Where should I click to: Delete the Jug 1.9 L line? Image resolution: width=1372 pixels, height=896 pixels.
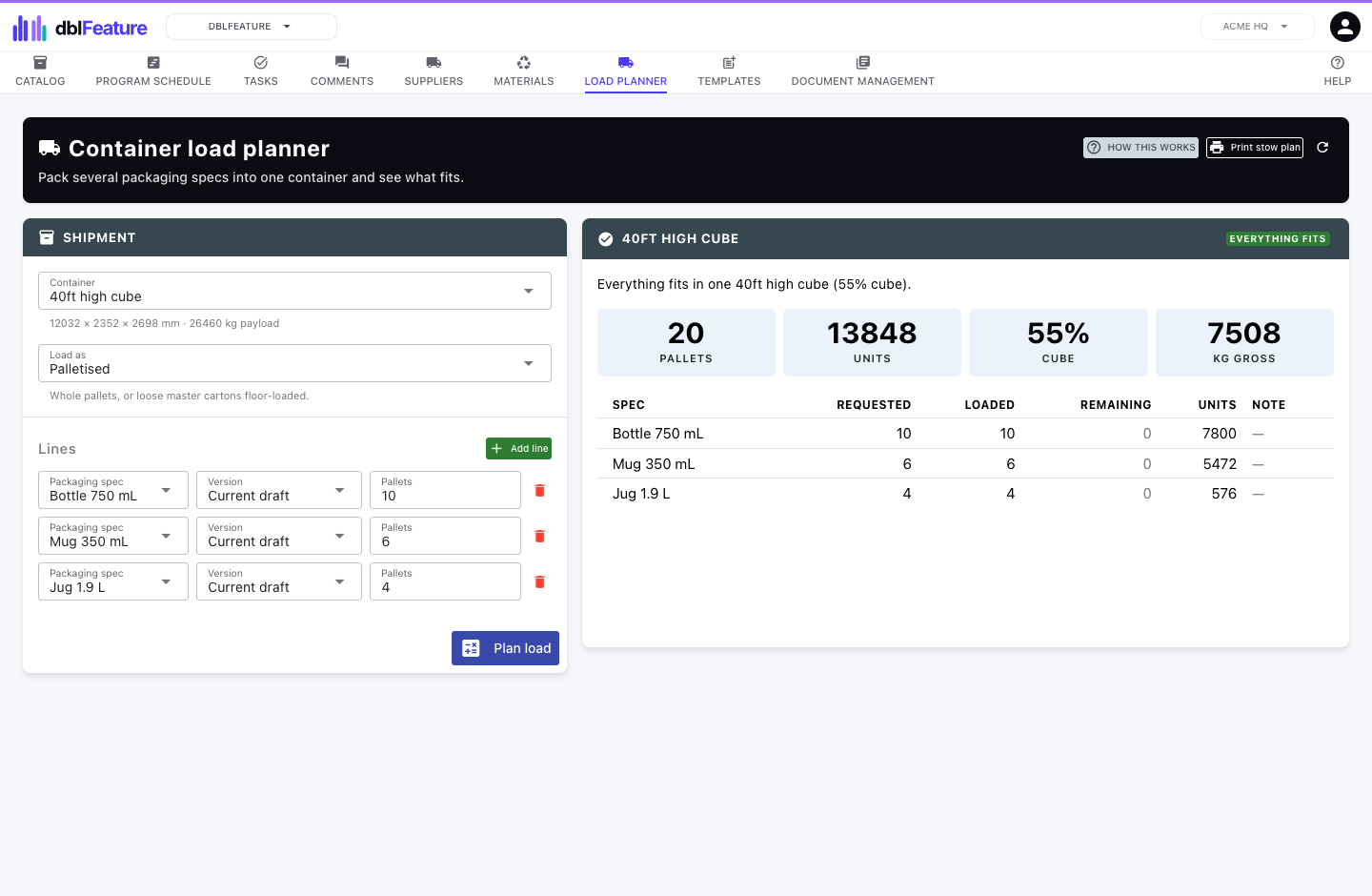pos(539,581)
